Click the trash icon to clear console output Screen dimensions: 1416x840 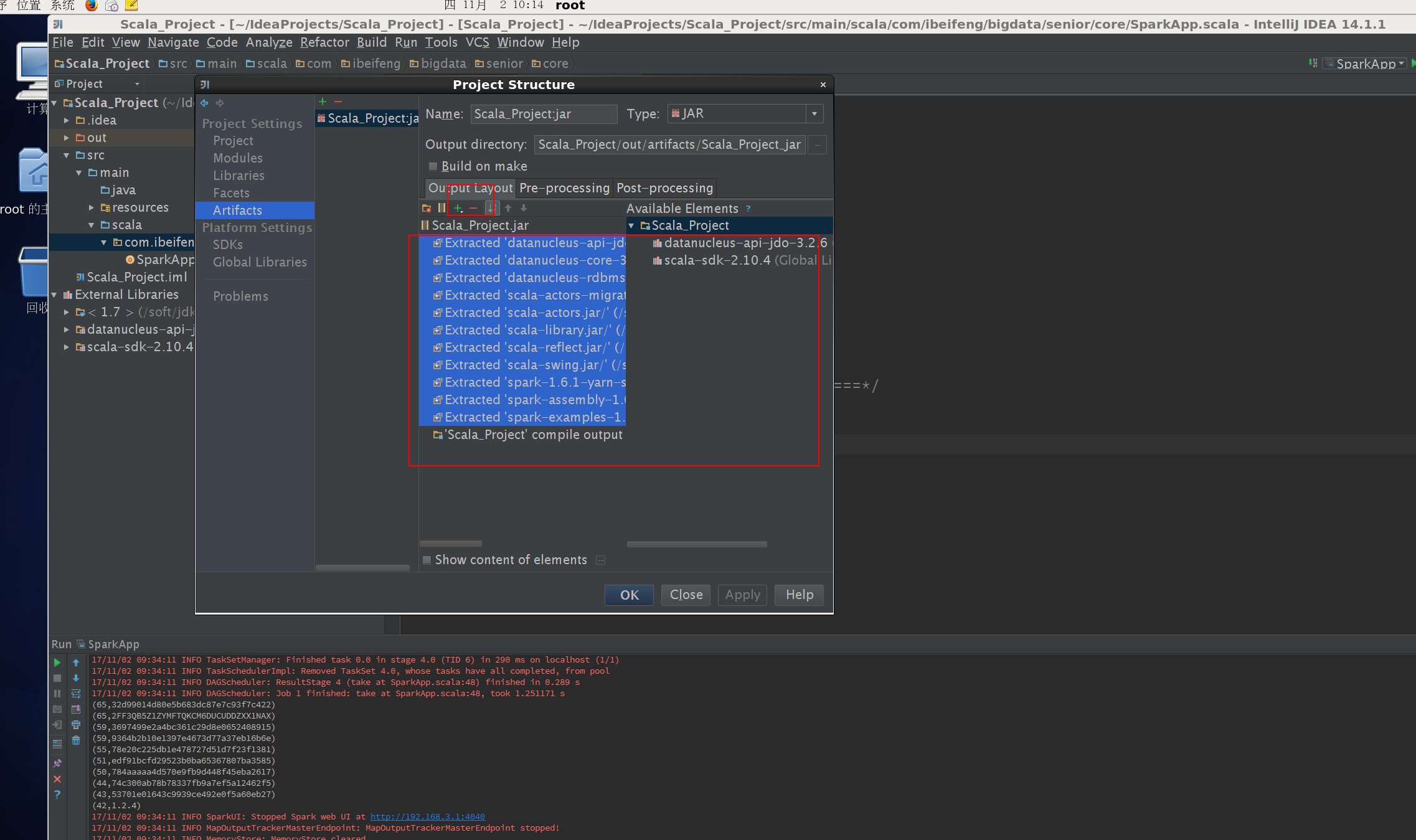pyautogui.click(x=76, y=740)
